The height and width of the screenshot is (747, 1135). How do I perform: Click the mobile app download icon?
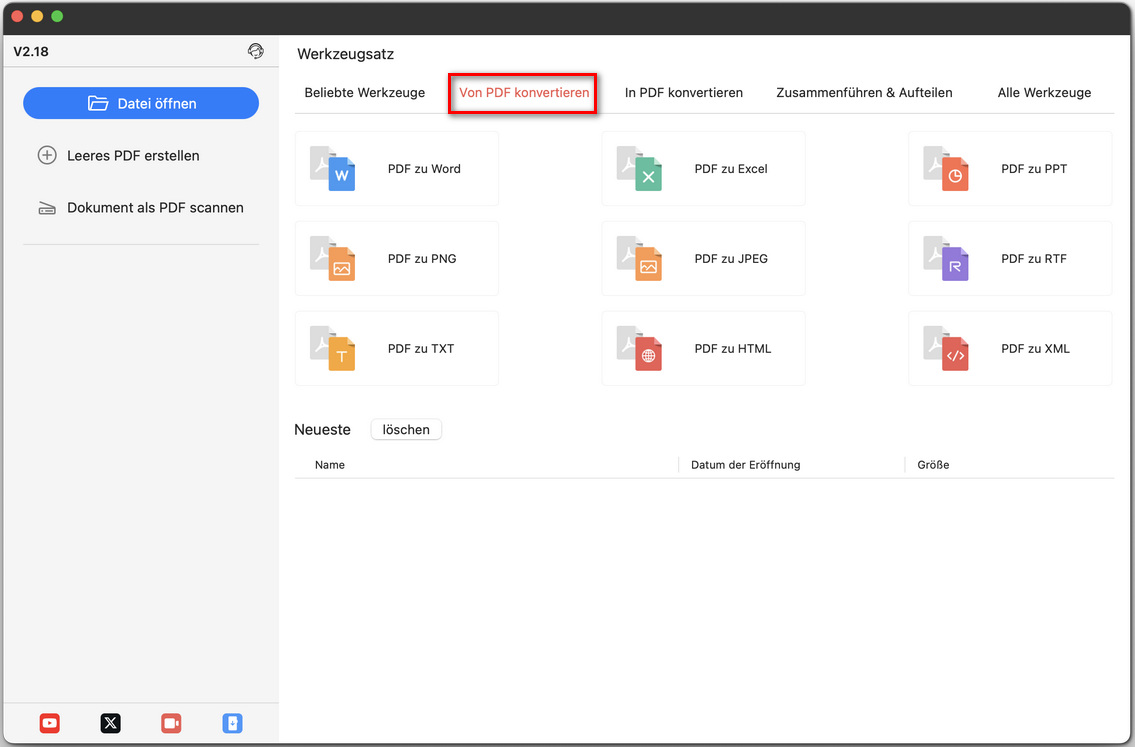[232, 723]
